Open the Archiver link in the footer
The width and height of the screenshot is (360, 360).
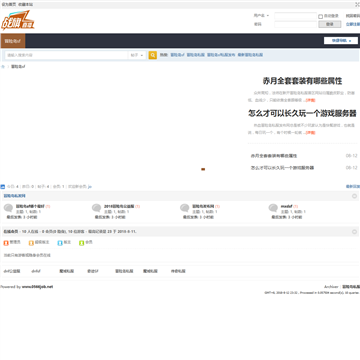click(331, 287)
